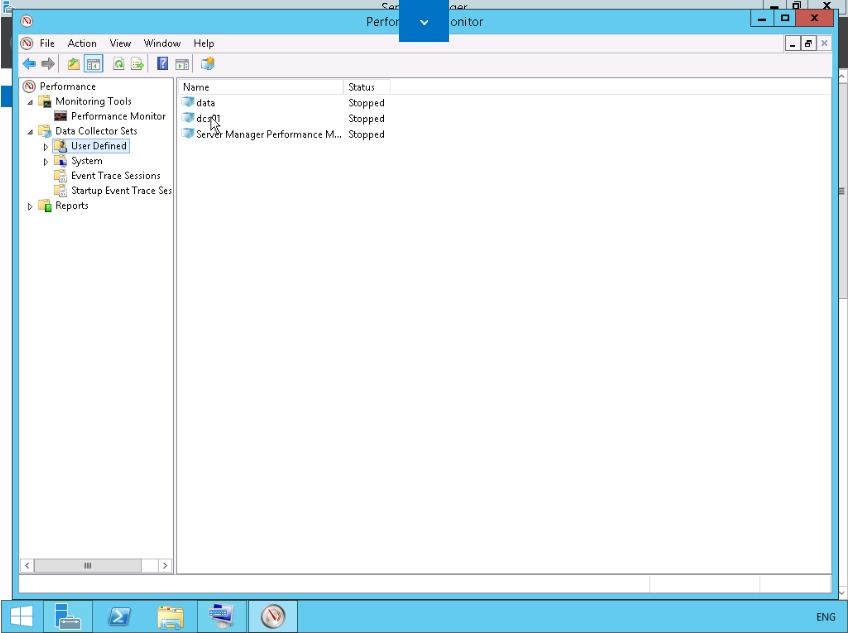
Task: Select Data Collector Sets in the tree
Action: 96,131
